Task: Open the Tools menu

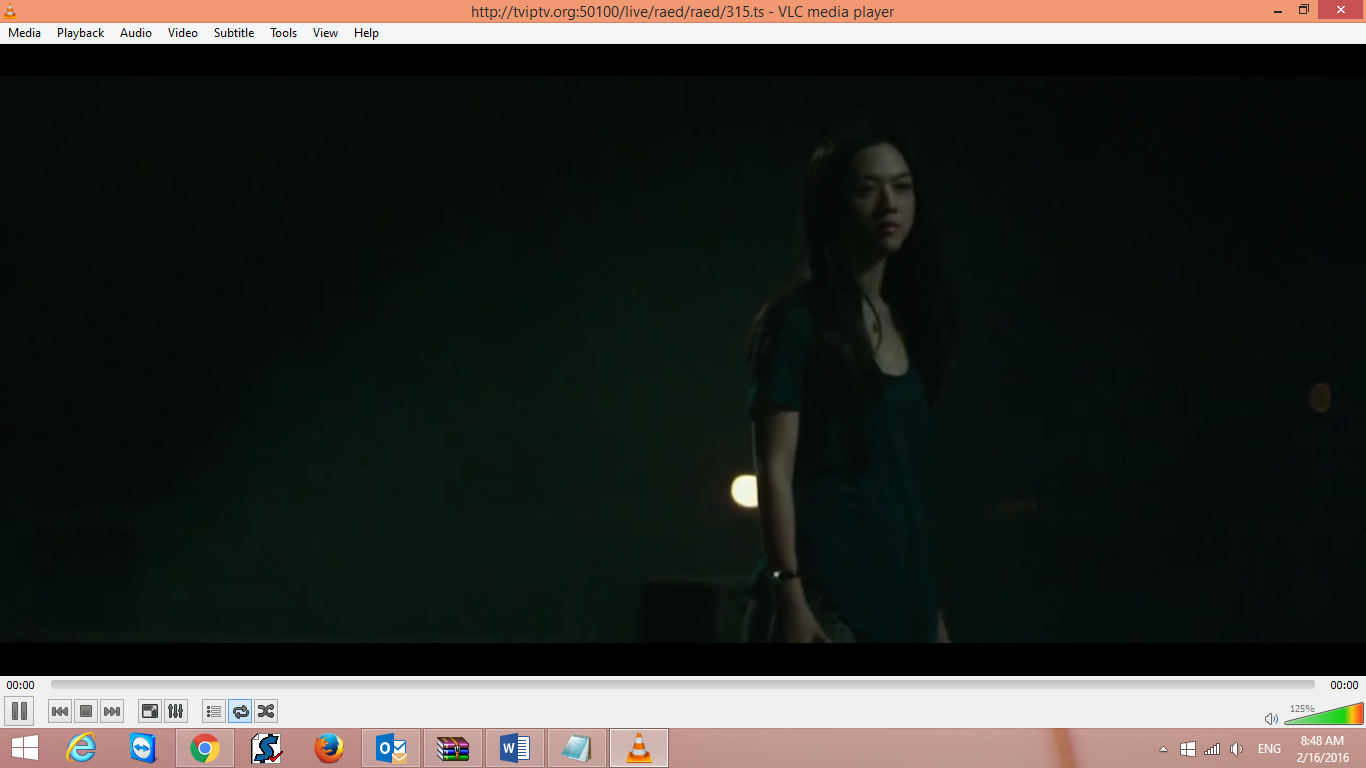Action: (x=284, y=33)
